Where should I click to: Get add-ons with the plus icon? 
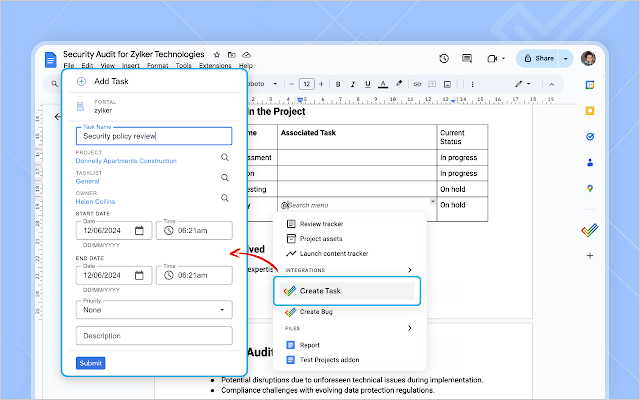(x=590, y=256)
